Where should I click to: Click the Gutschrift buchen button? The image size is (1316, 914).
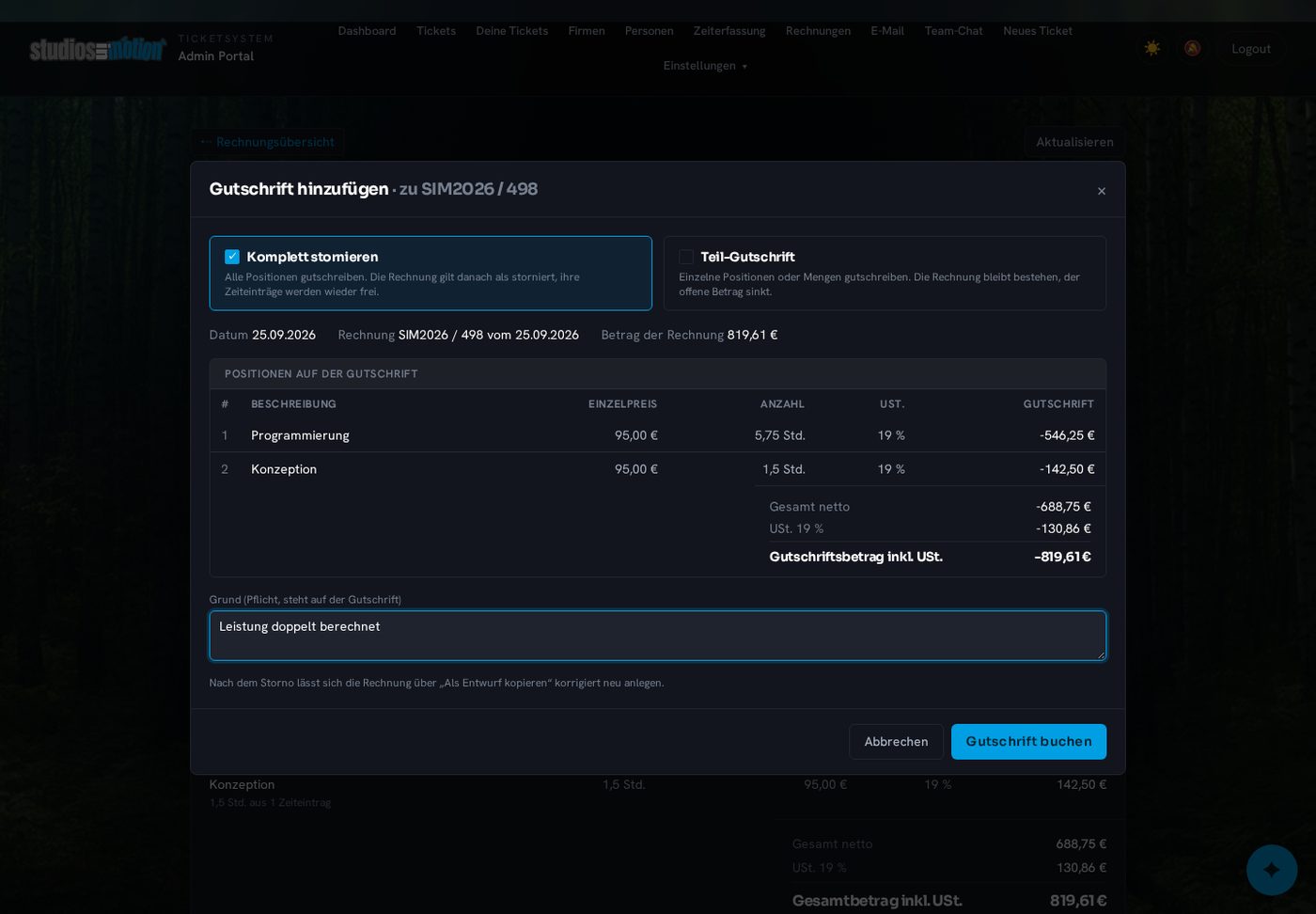pos(1028,742)
